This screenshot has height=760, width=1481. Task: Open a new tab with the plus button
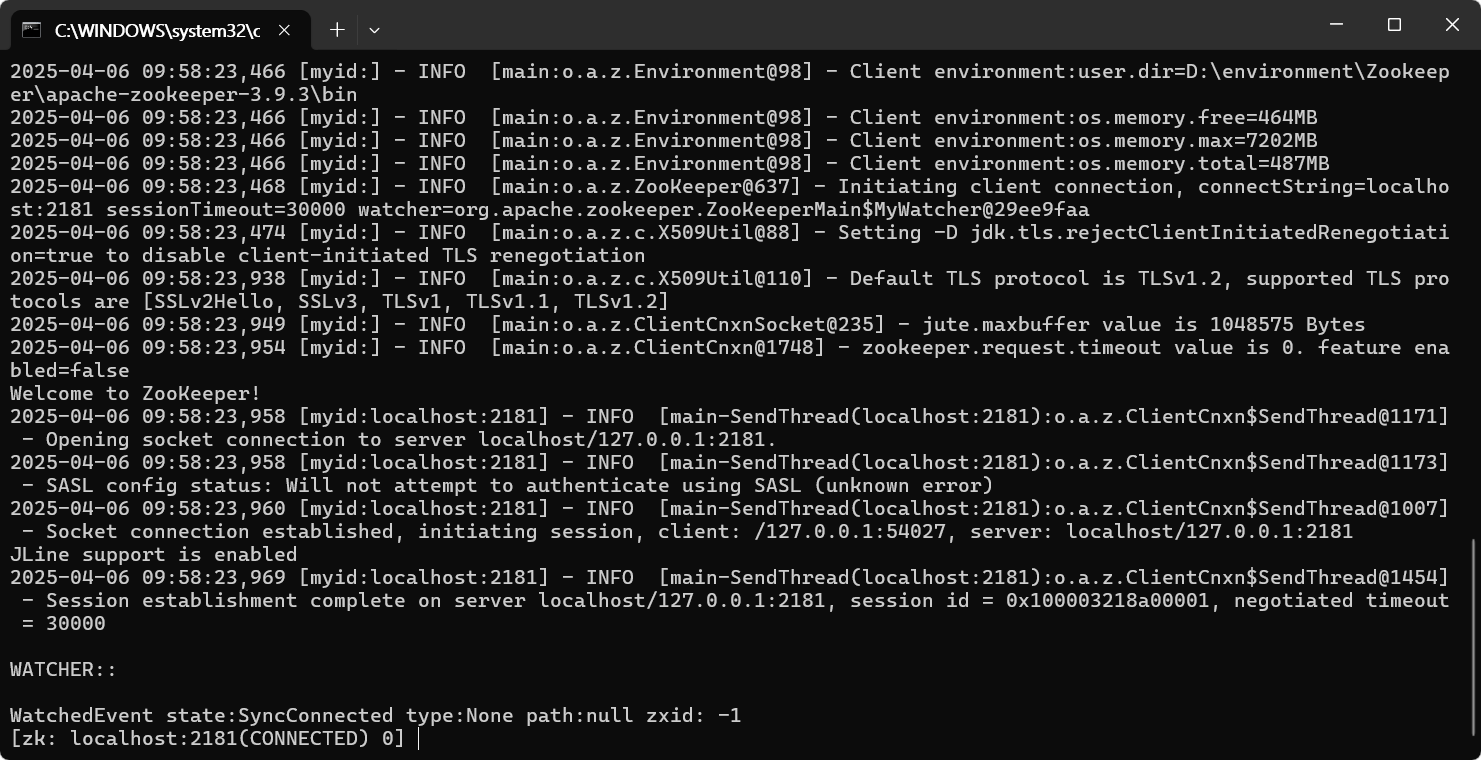[337, 30]
